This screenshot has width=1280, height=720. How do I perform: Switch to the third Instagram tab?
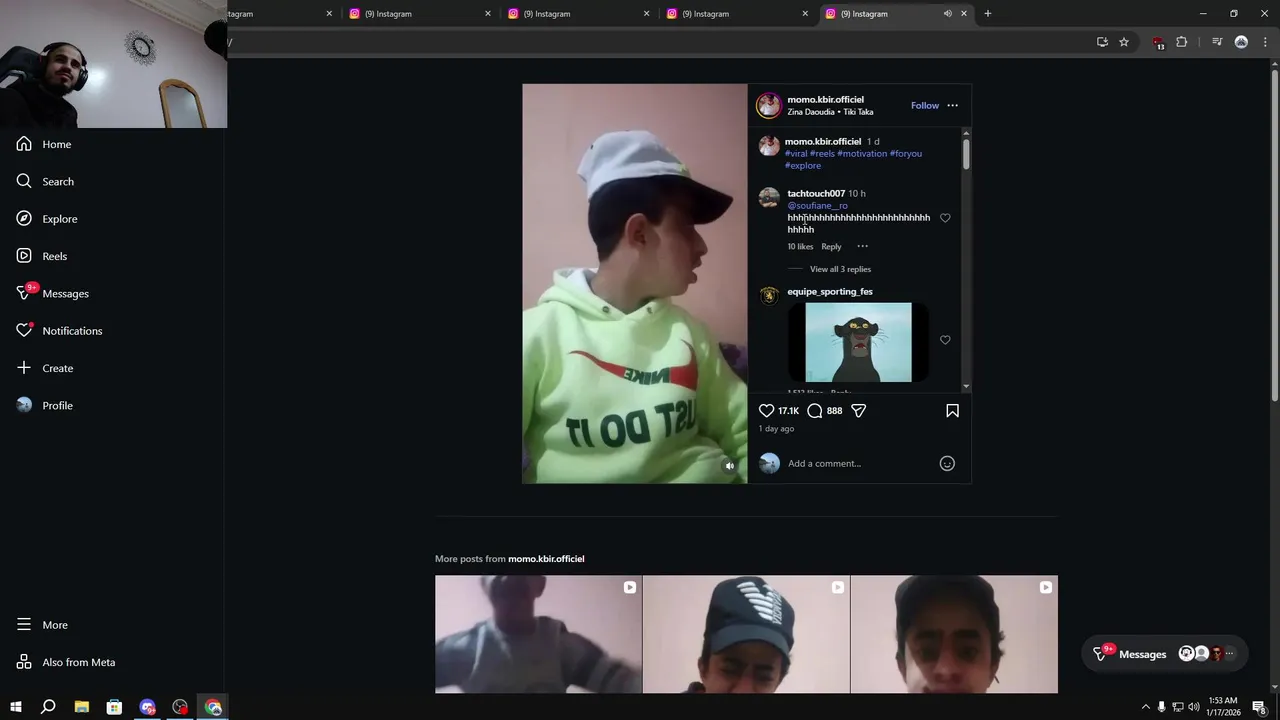578,14
